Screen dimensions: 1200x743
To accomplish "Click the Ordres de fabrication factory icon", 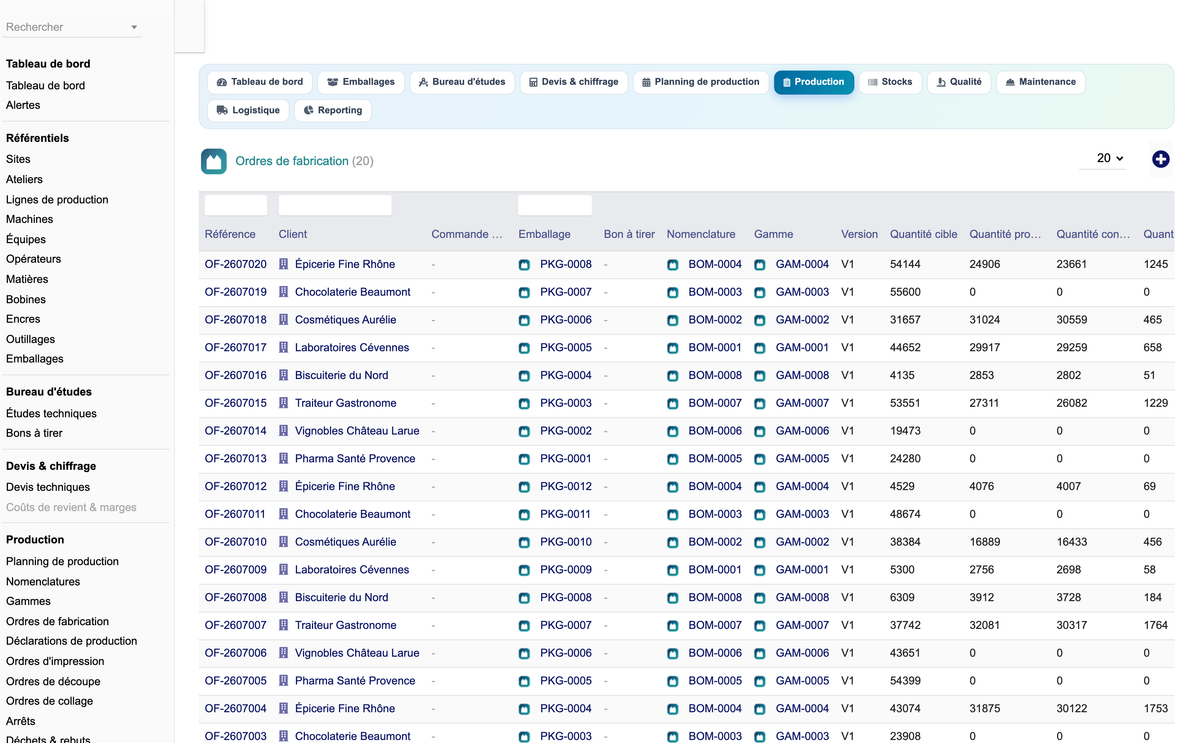I will (213, 161).
